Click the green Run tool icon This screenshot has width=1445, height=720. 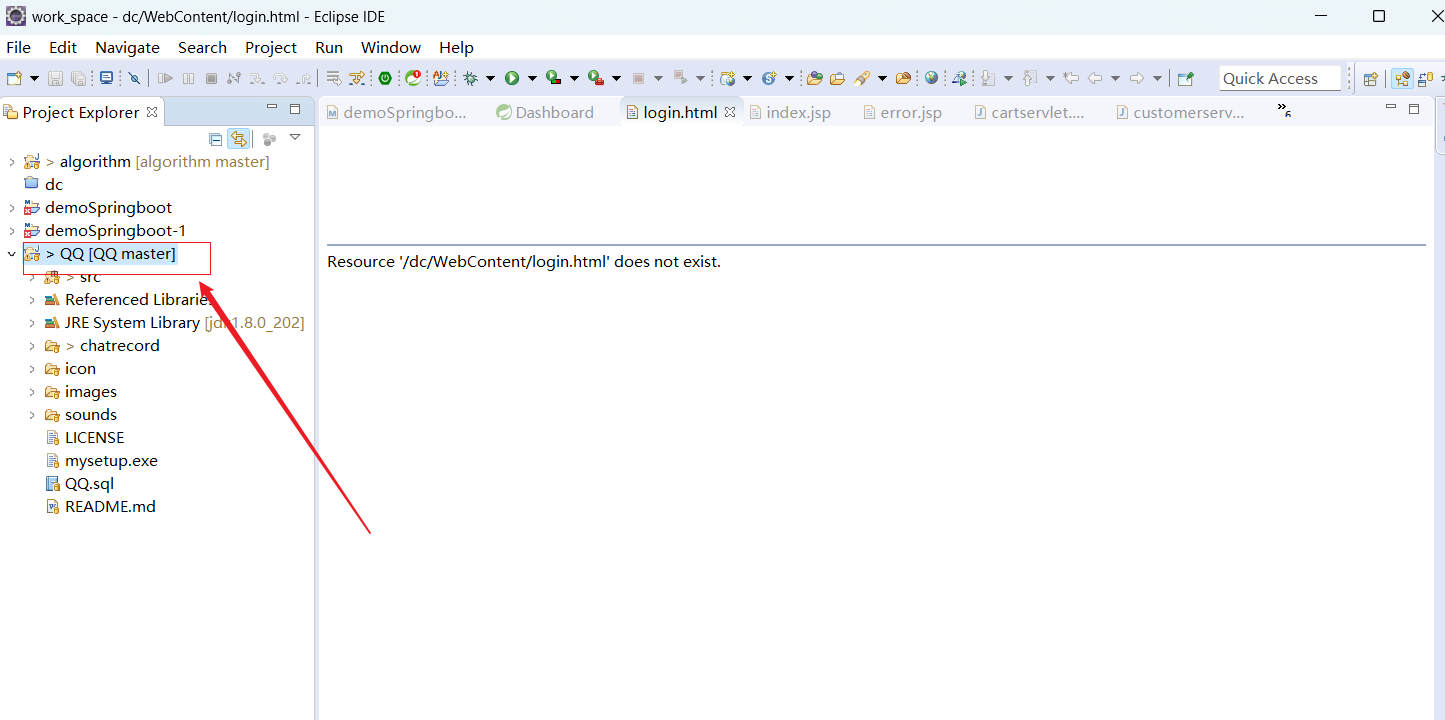512,77
